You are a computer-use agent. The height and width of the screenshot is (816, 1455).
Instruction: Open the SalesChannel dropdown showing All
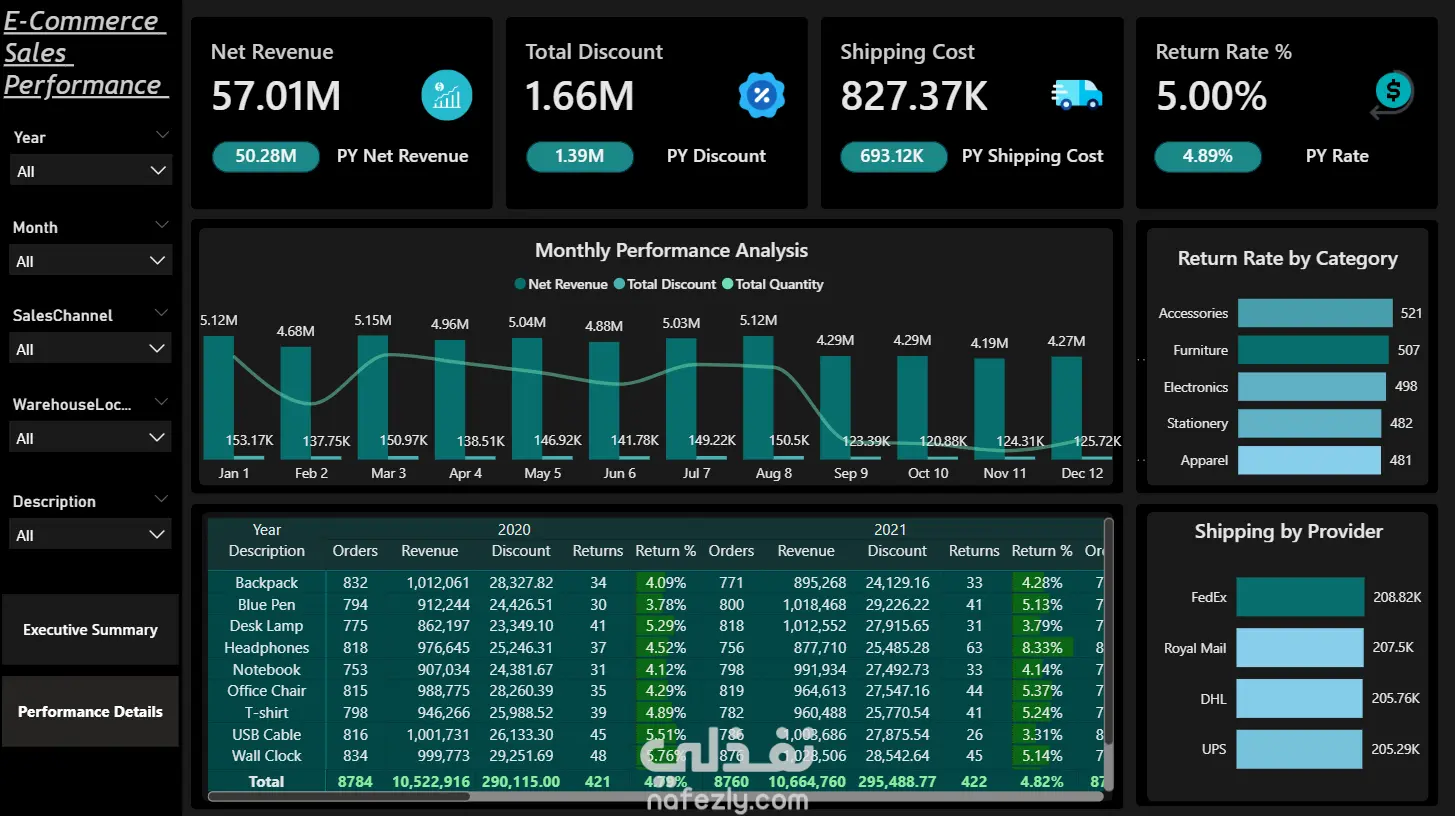pyautogui.click(x=91, y=349)
